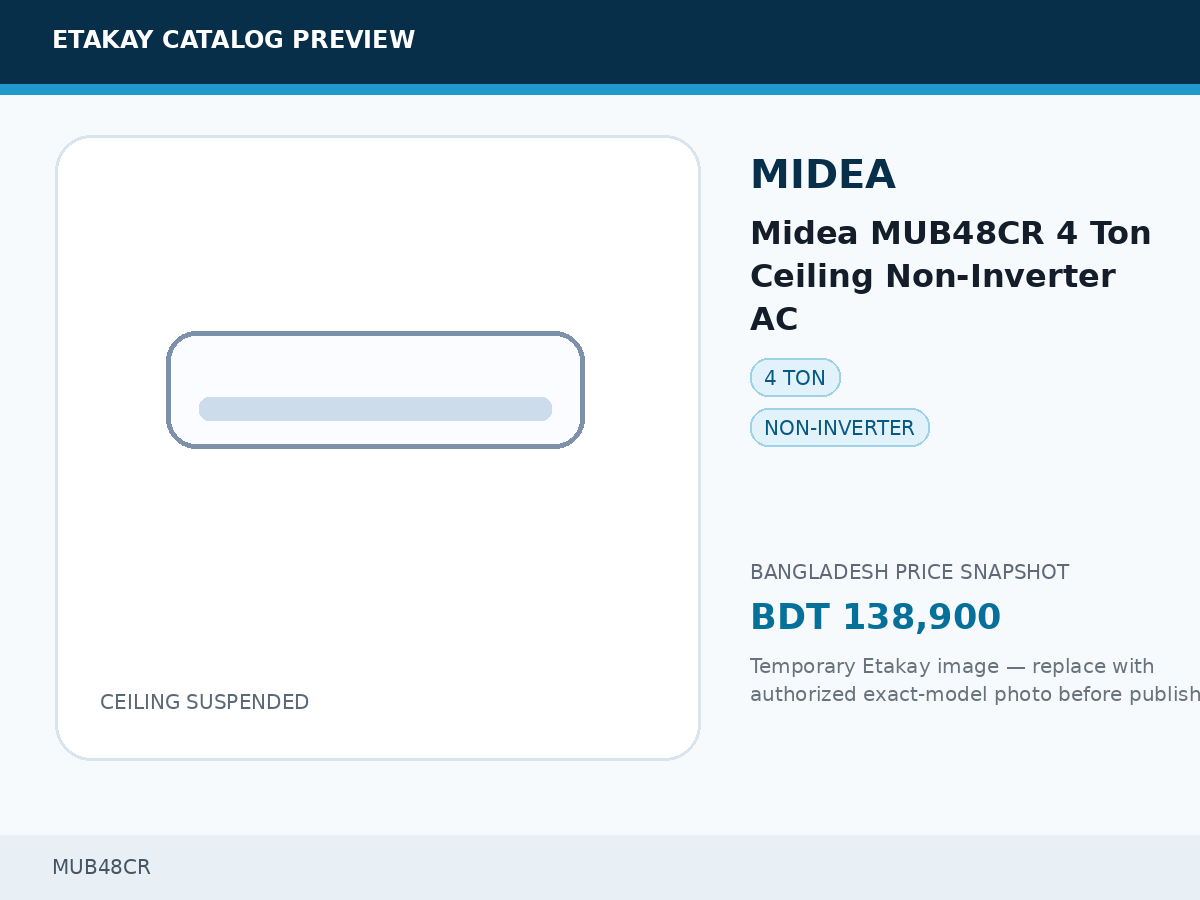Screen dimensions: 1200x900
Task: Click the ceiling AC unit illustration
Action: click(x=375, y=390)
